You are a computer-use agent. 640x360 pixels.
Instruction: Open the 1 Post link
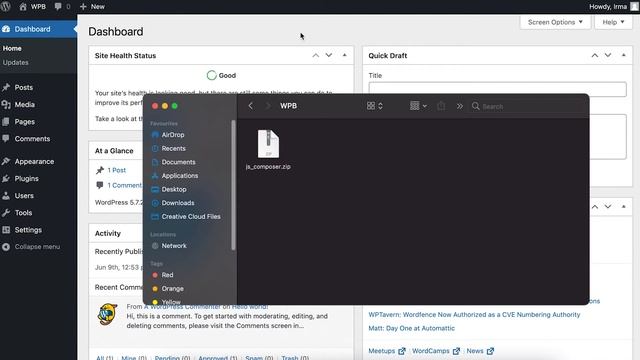point(116,170)
